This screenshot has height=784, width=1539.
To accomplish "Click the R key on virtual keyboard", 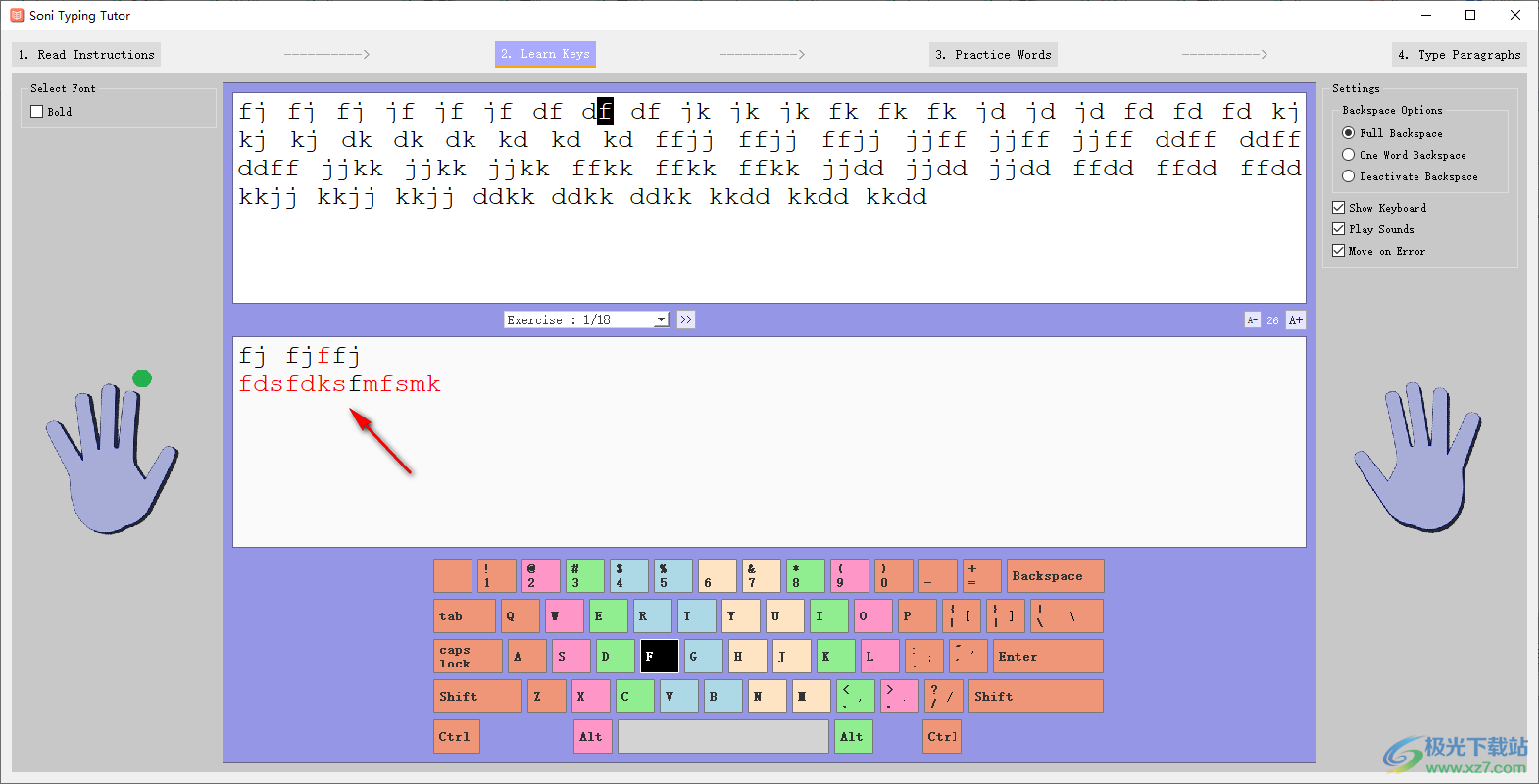I will (x=653, y=616).
